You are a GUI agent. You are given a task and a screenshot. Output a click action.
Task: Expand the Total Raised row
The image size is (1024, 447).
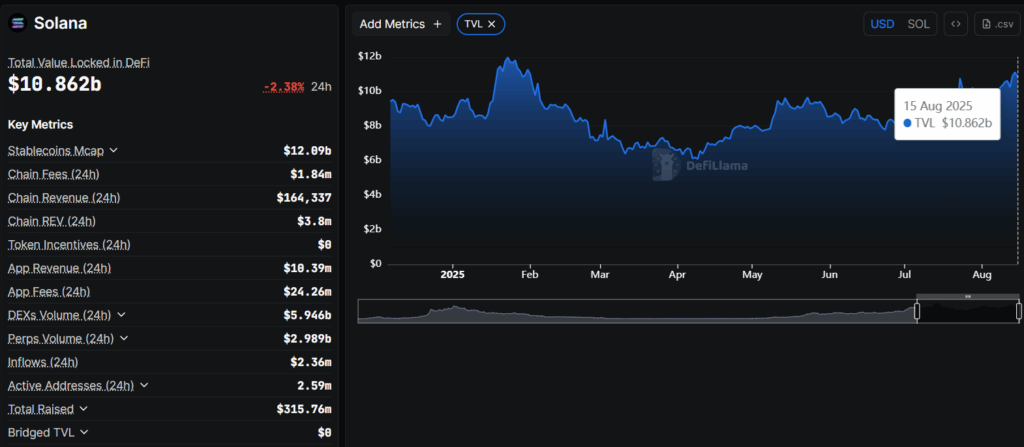pyautogui.click(x=83, y=409)
